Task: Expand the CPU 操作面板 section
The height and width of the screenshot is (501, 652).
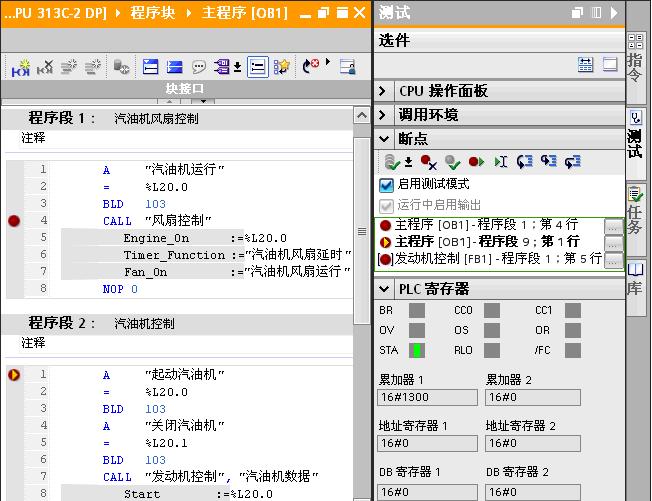Action: pos(383,91)
